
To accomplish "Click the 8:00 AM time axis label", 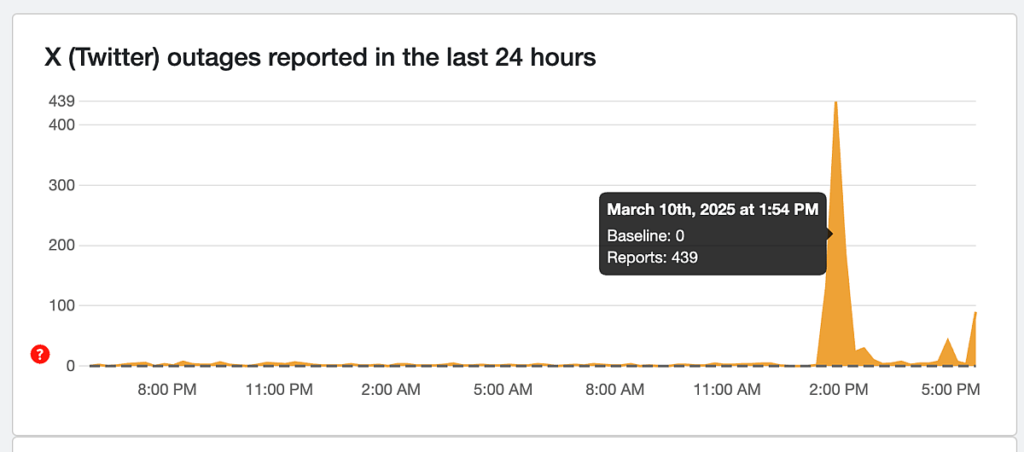I will point(614,389).
